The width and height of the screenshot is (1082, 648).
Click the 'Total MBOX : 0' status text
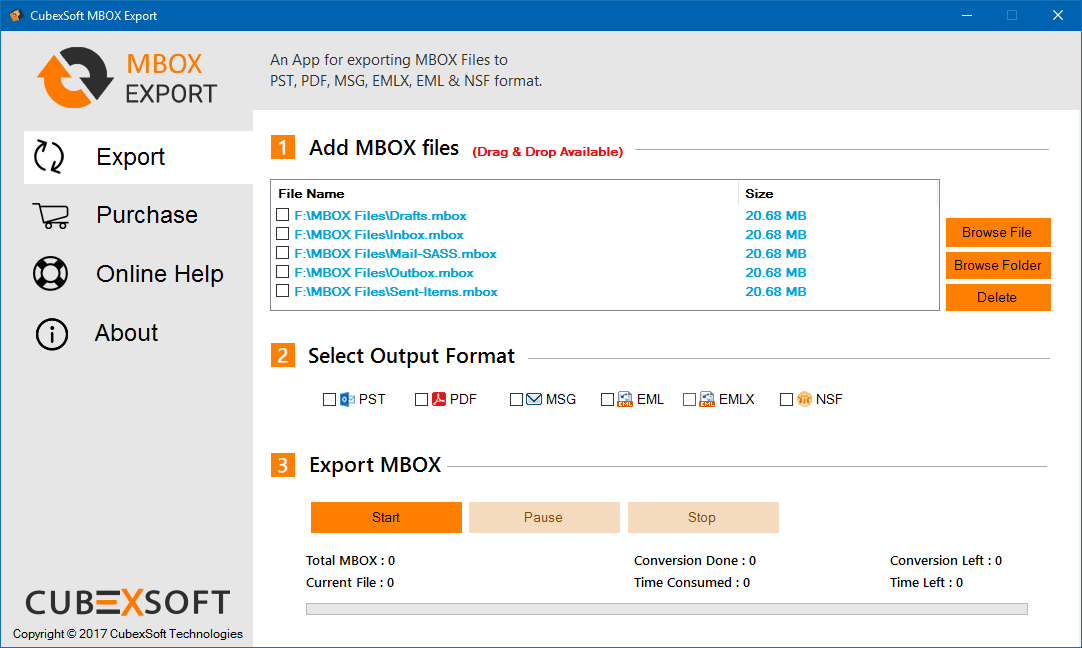pos(351,560)
